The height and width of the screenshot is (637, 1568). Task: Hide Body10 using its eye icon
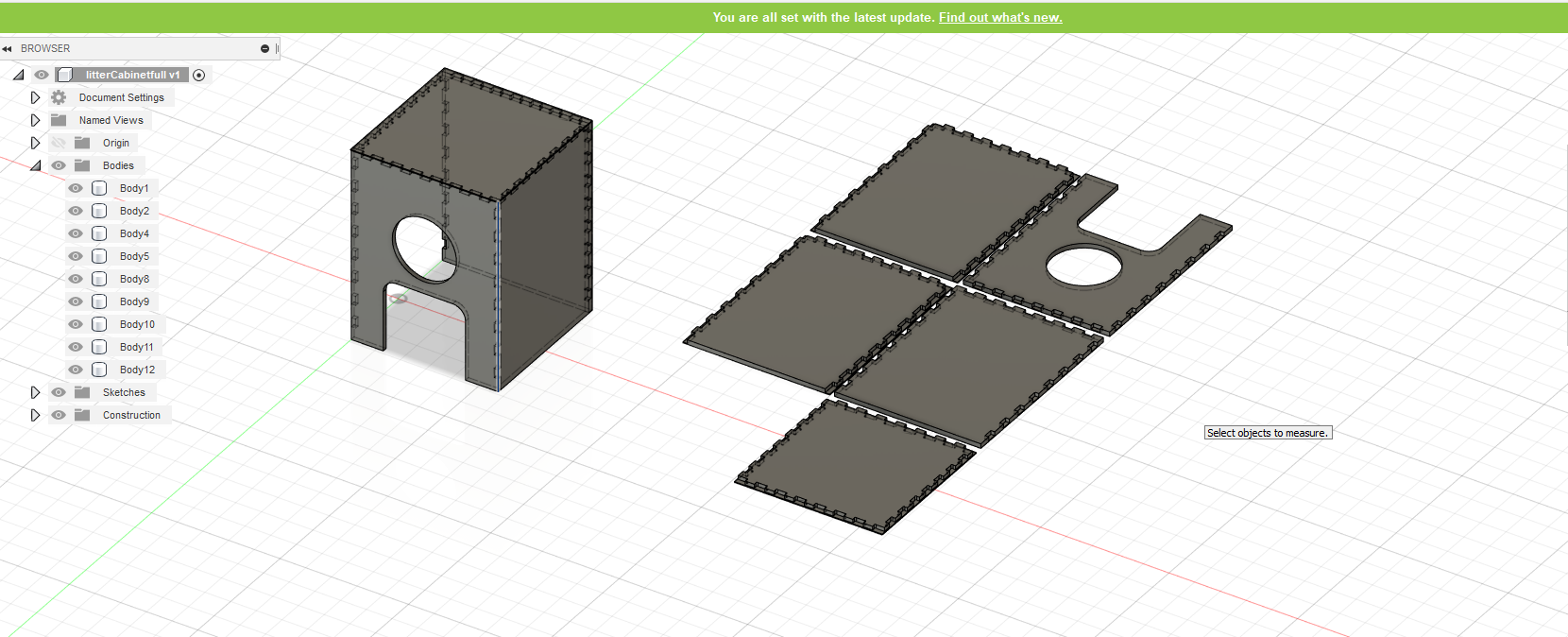(x=76, y=324)
